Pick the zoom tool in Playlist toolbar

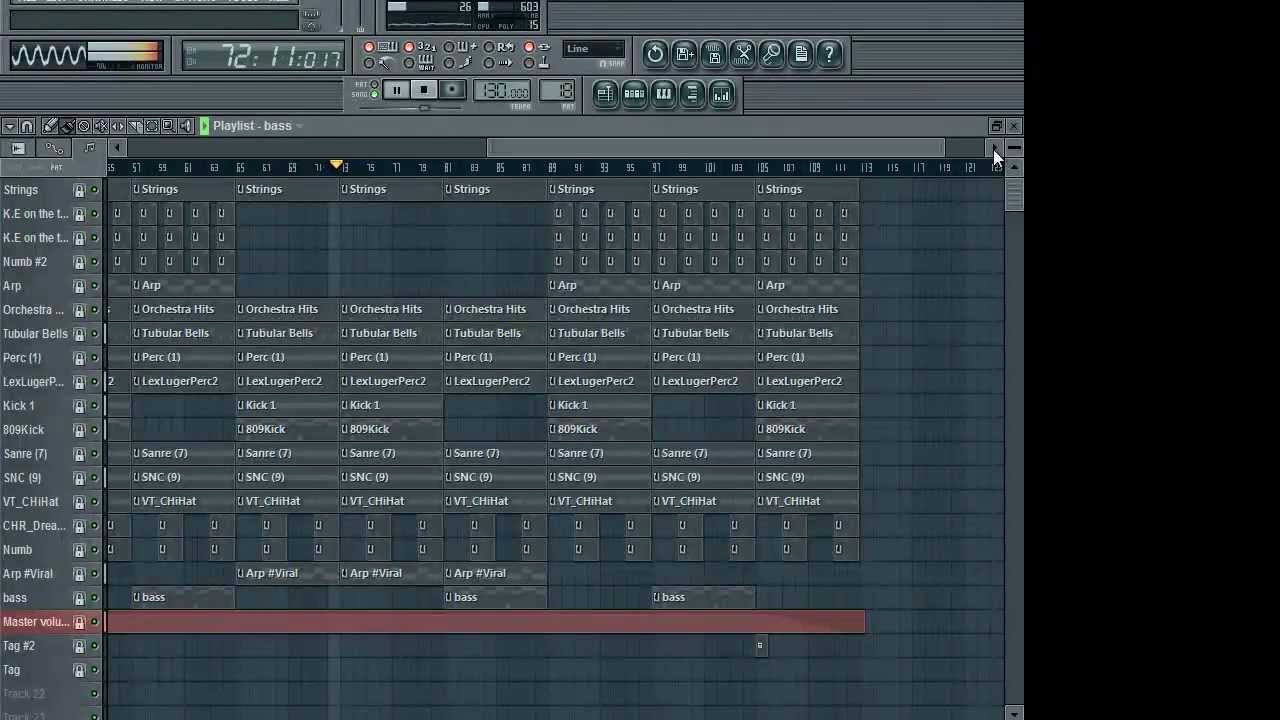tap(169, 126)
